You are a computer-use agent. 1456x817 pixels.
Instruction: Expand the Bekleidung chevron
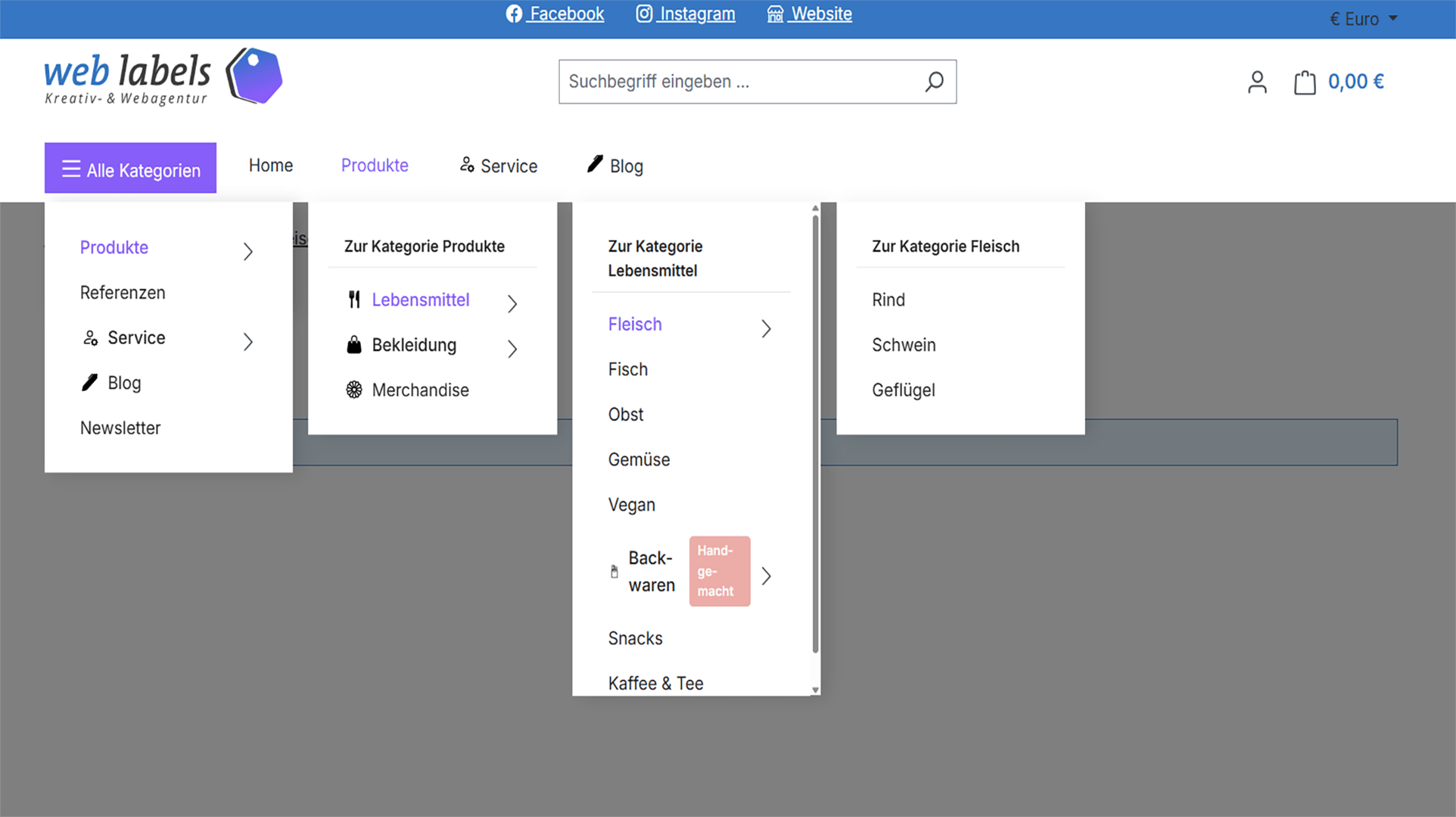pos(512,348)
